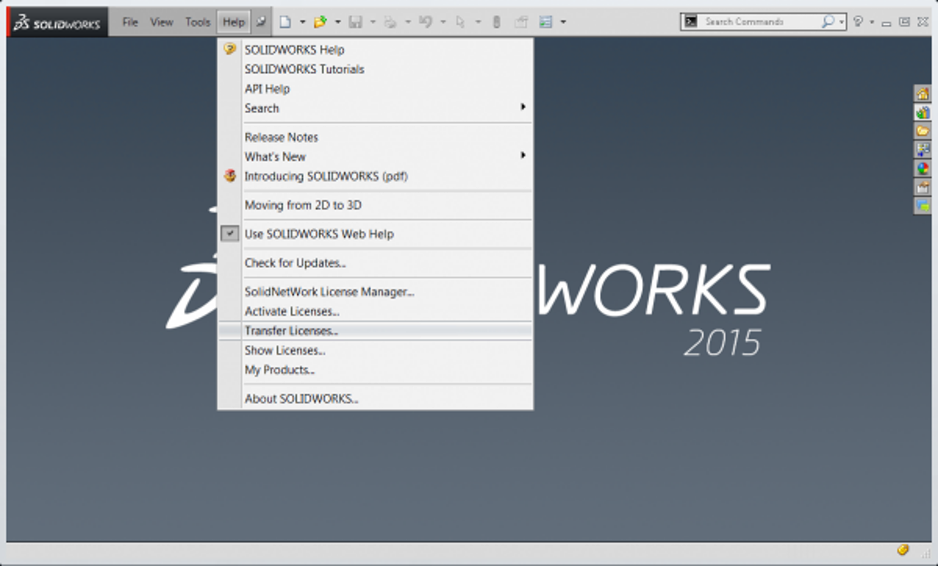Expand the Undo dropdown arrow
The image size is (938, 566).
(443, 22)
